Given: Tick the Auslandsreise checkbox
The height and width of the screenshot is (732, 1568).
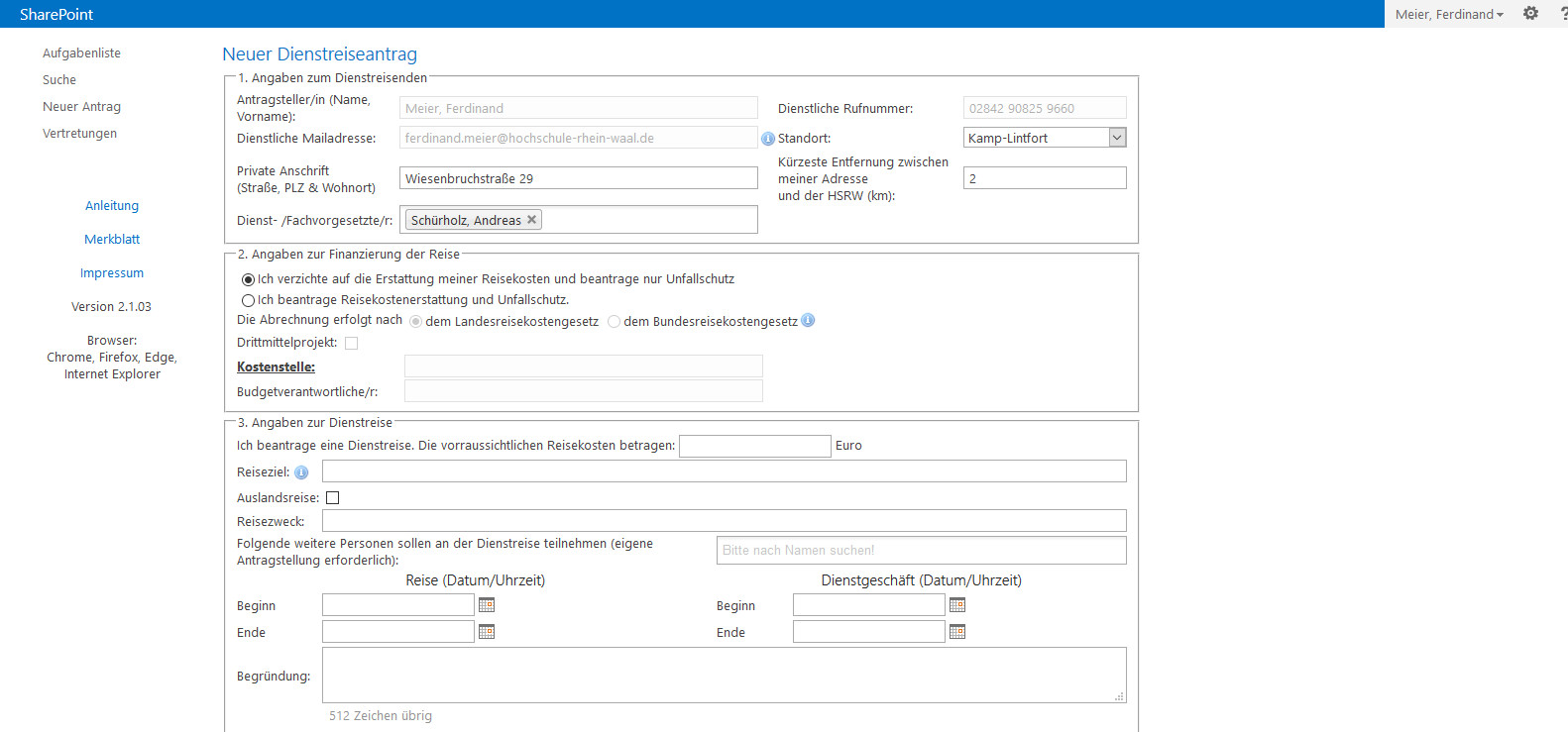Looking at the screenshot, I should pos(333,498).
